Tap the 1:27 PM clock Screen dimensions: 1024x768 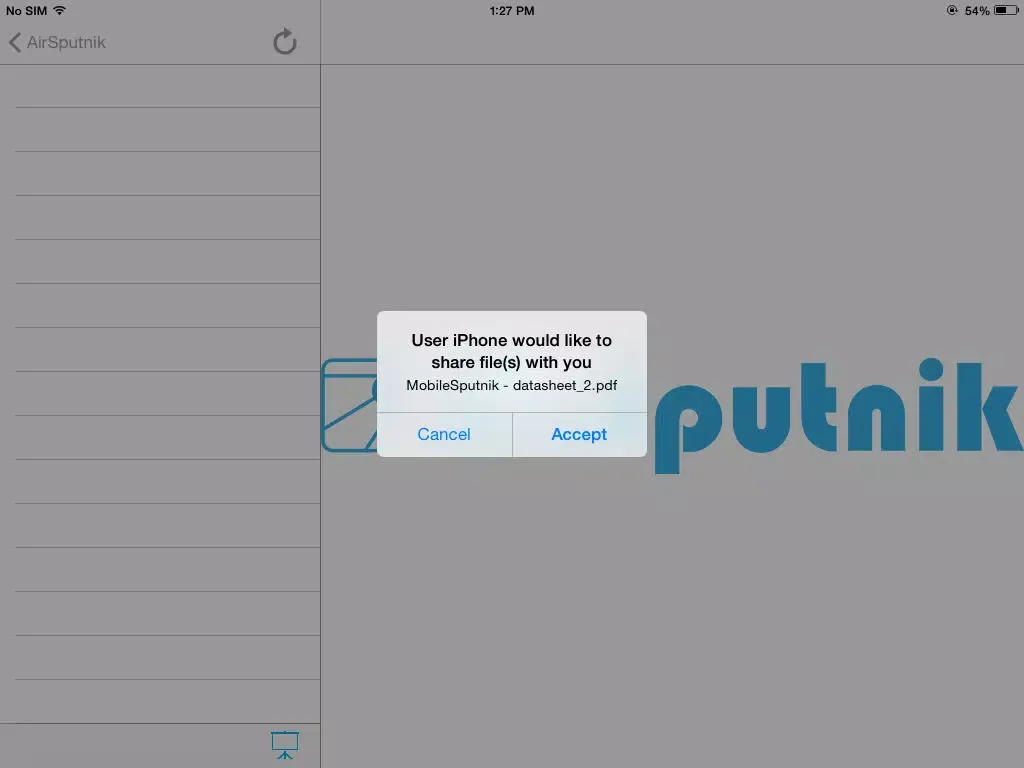(512, 11)
